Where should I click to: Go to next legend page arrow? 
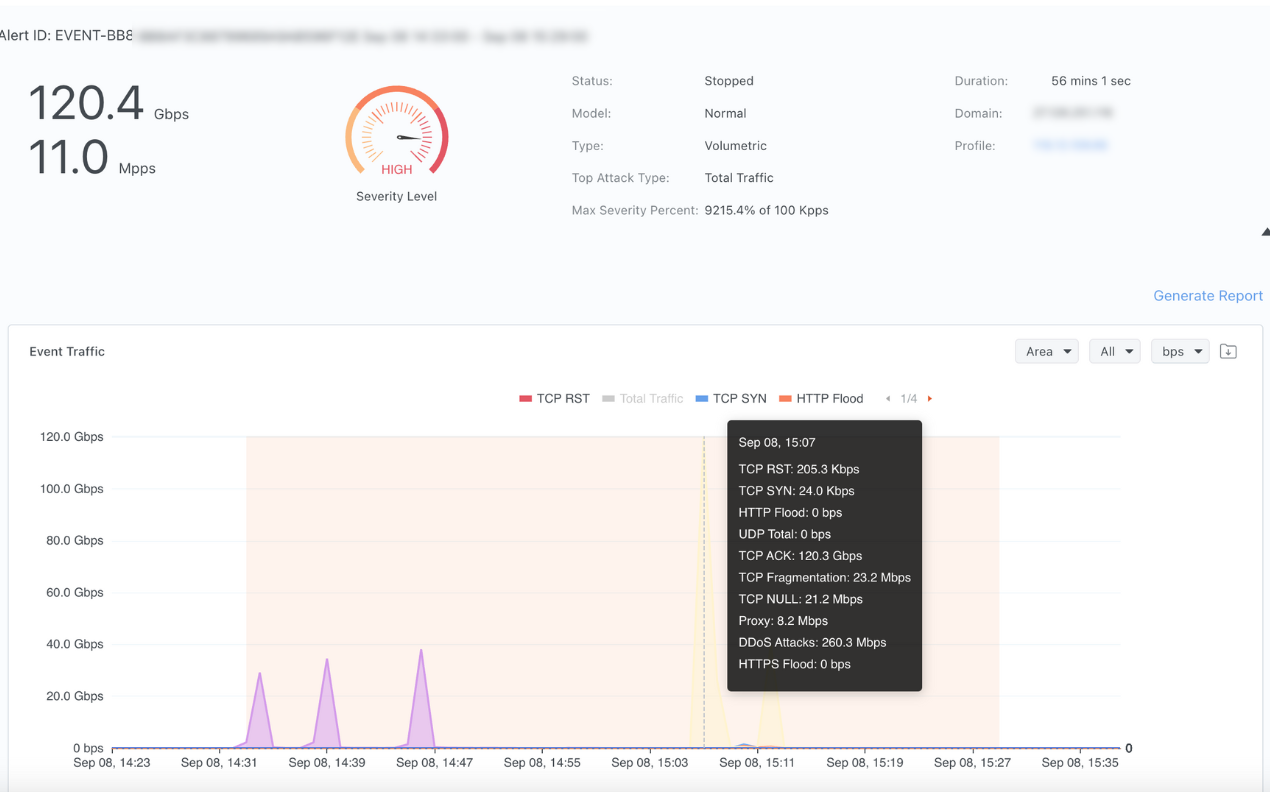point(930,399)
